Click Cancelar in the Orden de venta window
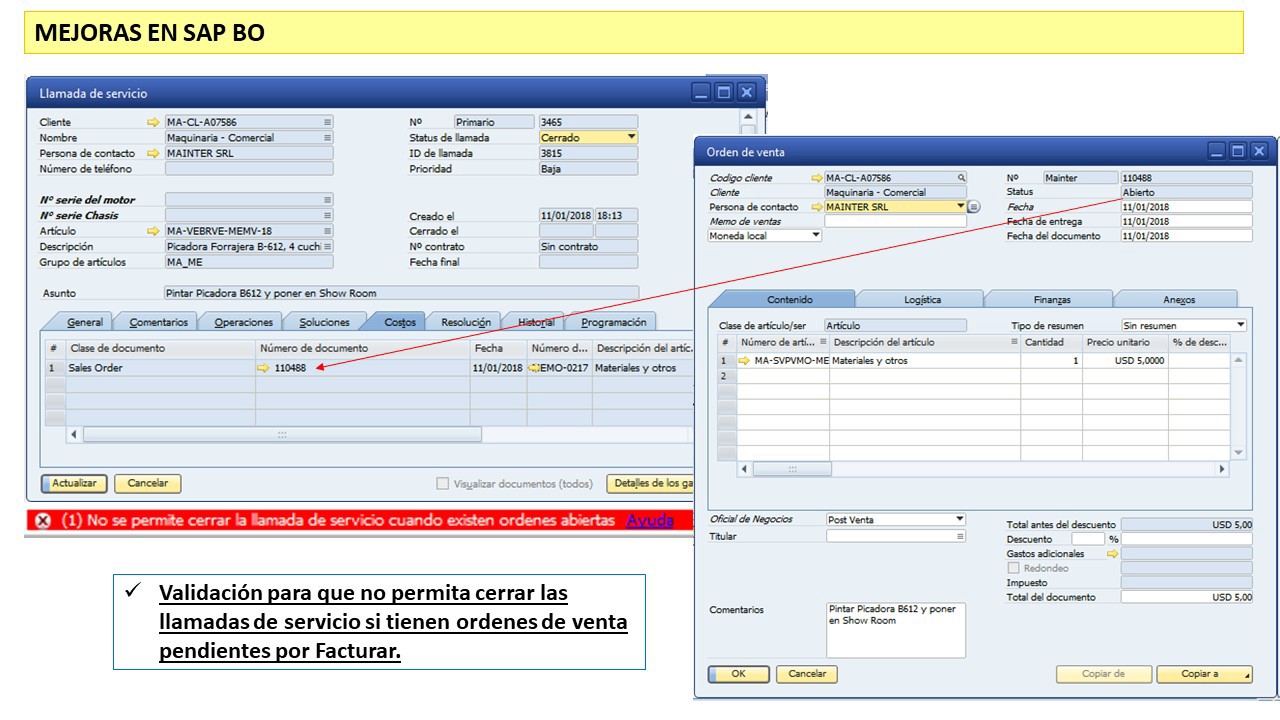Screen dimensions: 1280x720 807,674
